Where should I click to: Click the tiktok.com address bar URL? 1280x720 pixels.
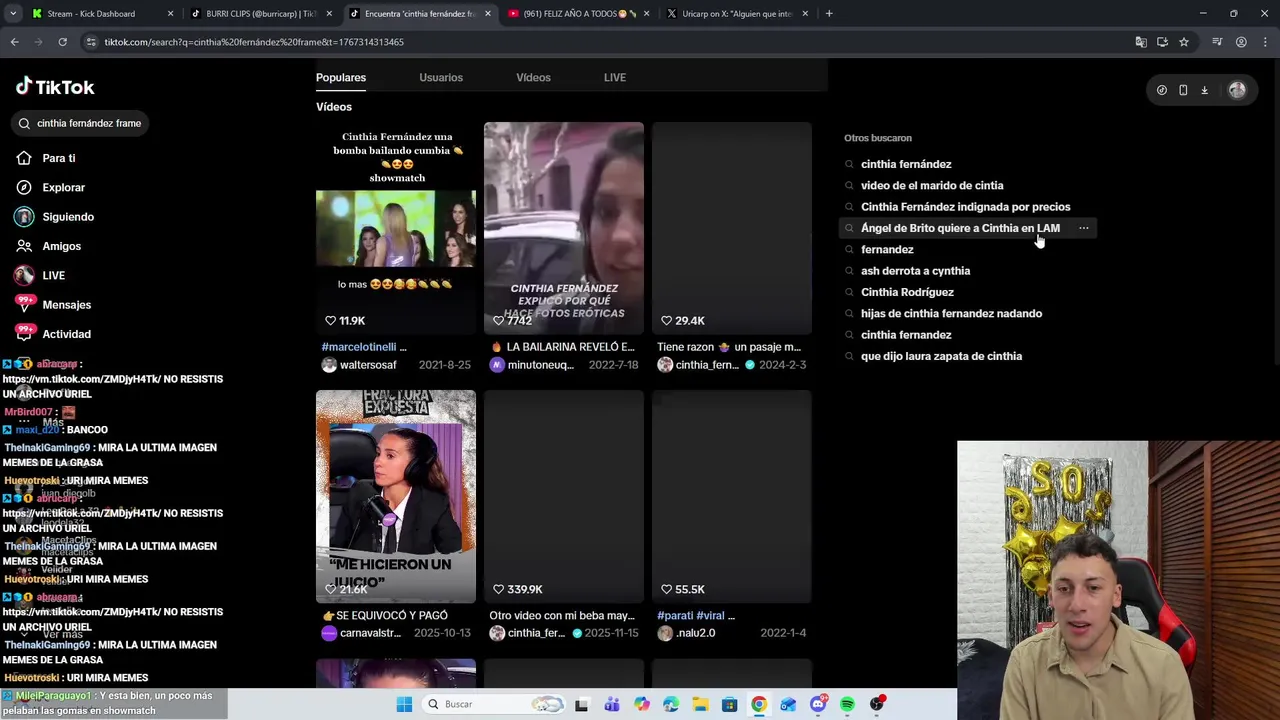254,42
